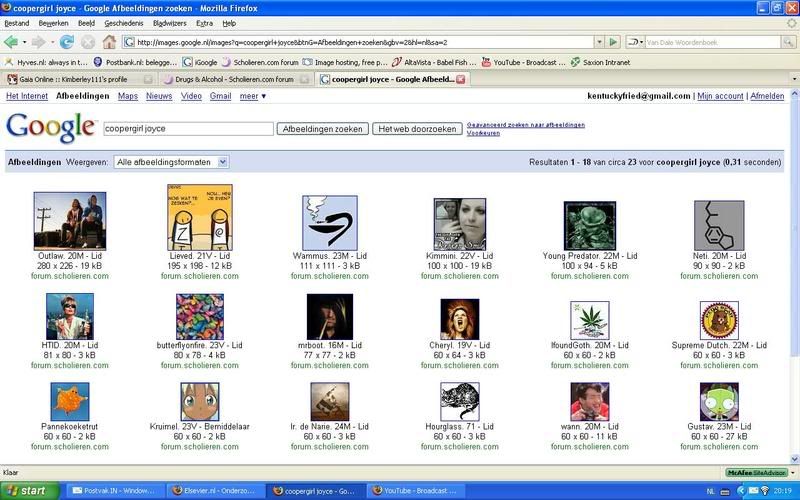Open Bewerken menu
Screen dimensions: 800x500
click(x=53, y=23)
